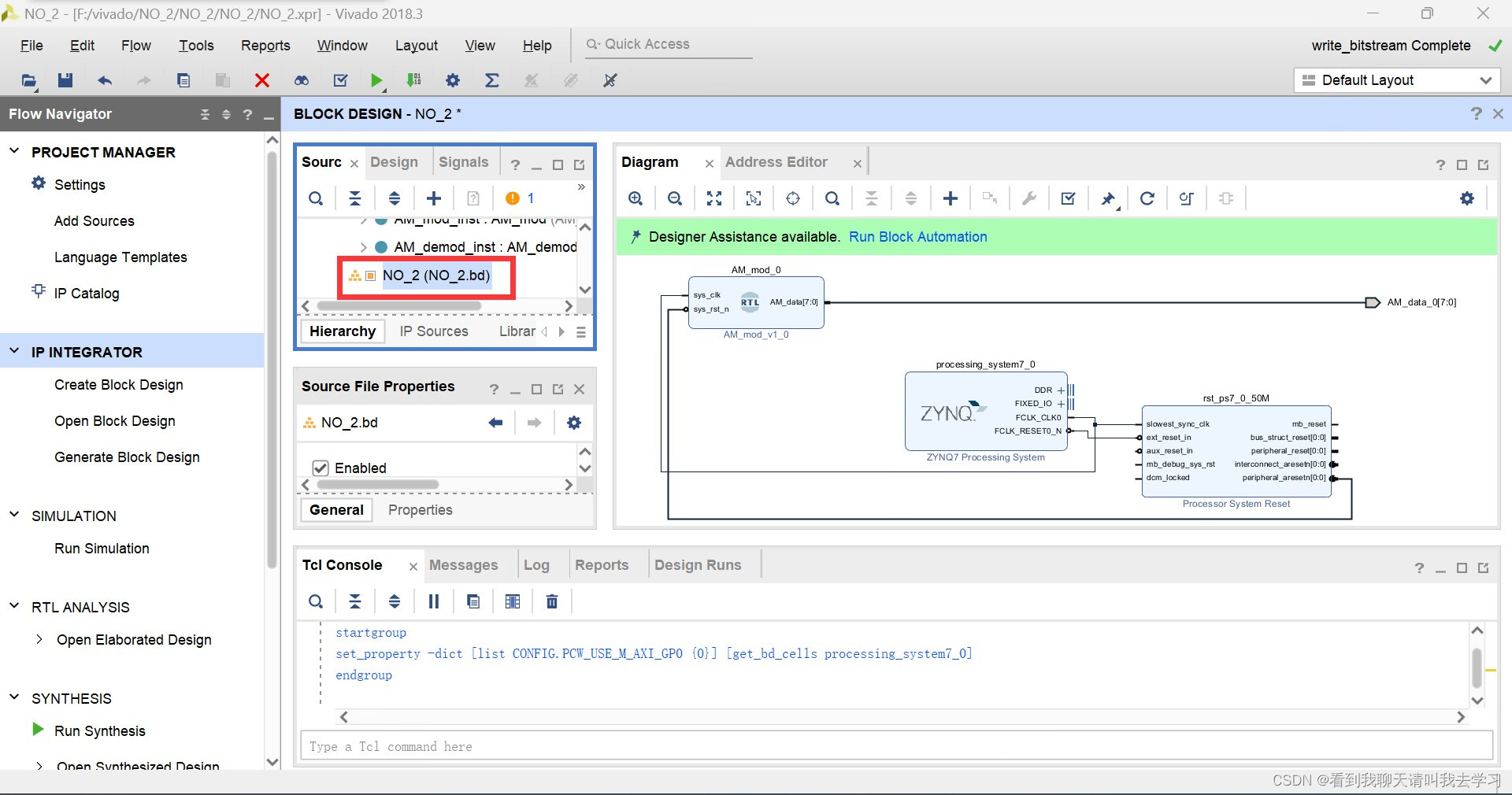Zoom in on the diagram
Screen dimensions: 1512x795
636,198
